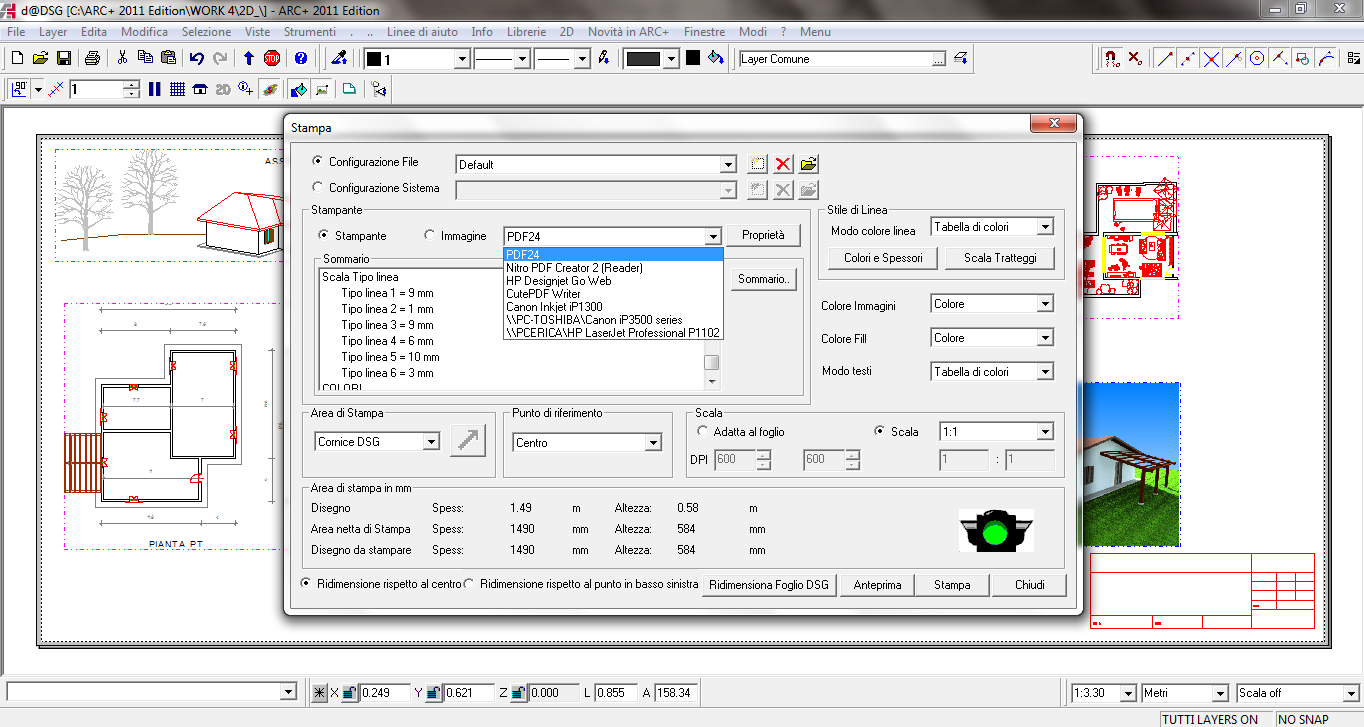This screenshot has height=727, width=1364.
Task: Click the red STOP sign icon
Action: (x=272, y=59)
